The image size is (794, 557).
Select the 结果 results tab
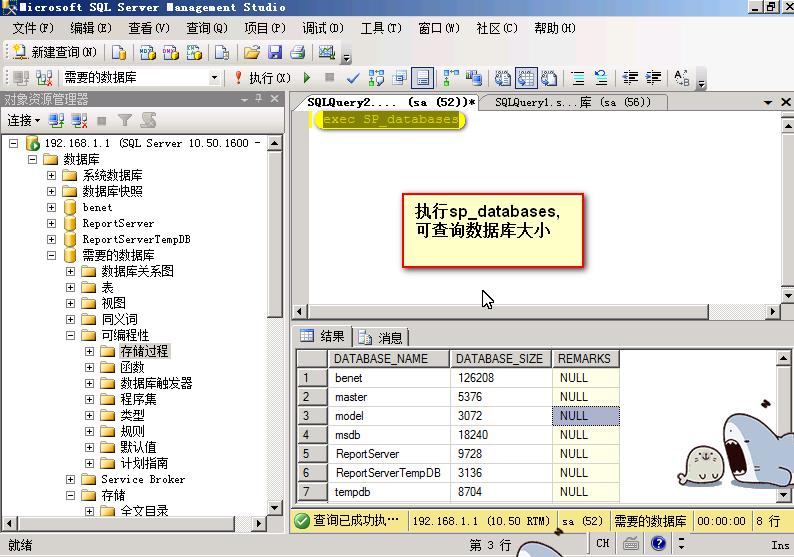pos(323,336)
